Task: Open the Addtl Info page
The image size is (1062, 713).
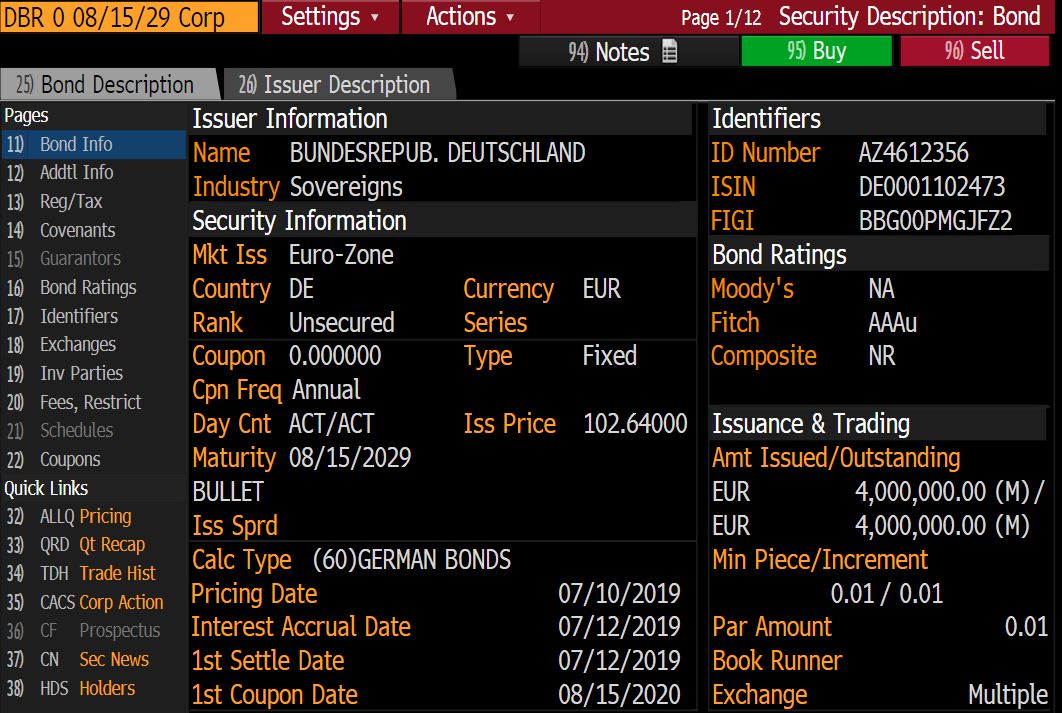Action: pos(93,173)
